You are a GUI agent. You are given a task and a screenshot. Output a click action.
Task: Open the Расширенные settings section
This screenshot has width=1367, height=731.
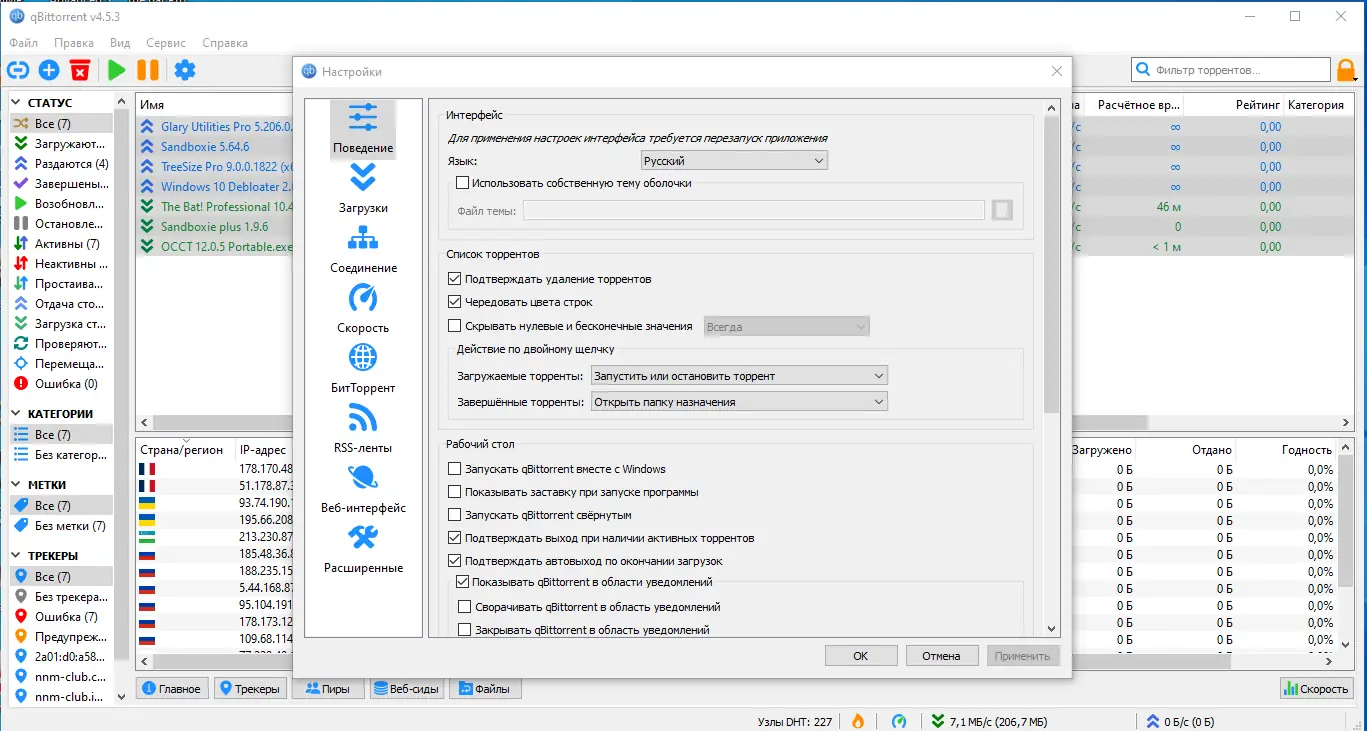[363, 548]
